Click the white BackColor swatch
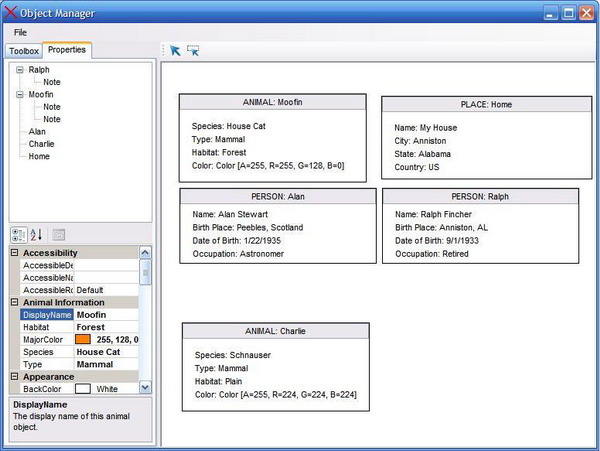Screen dimensions: 600x451 click(x=83, y=389)
